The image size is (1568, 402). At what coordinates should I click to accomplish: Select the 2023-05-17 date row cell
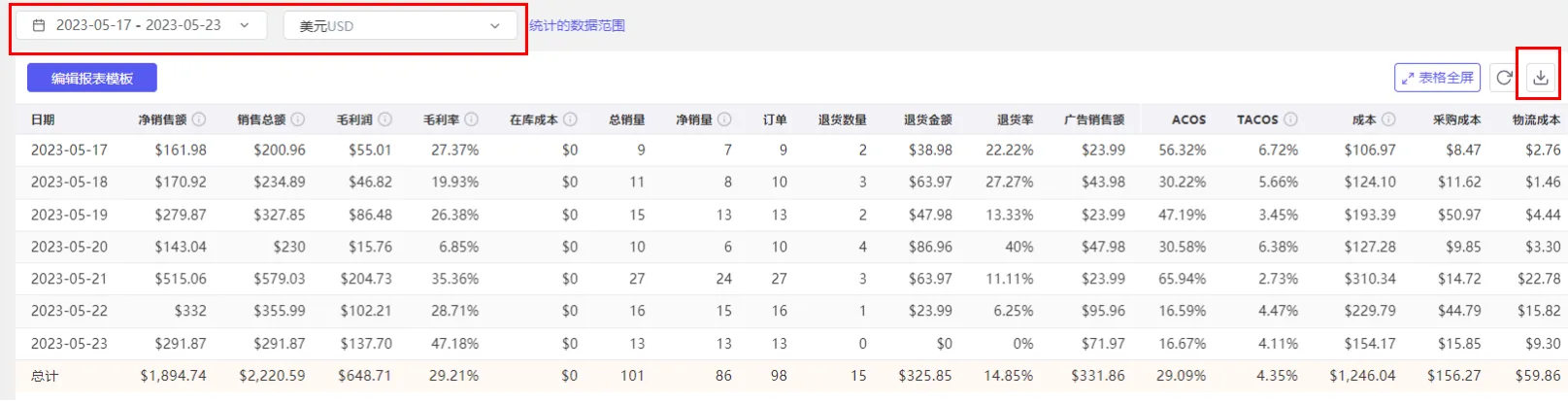click(x=69, y=150)
